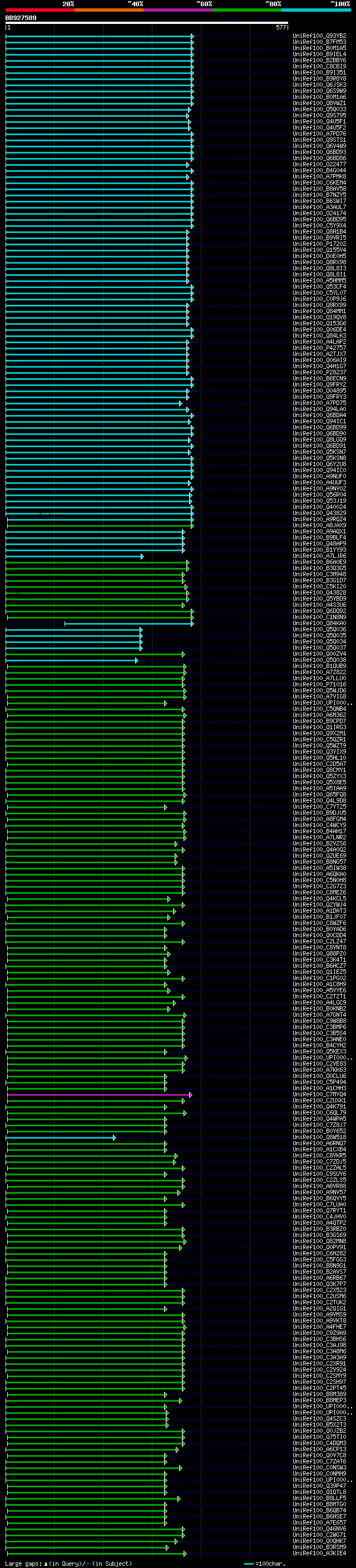Select label UniRef100_Q1IRG3
356x1568 pixels.
pos(319,728)
